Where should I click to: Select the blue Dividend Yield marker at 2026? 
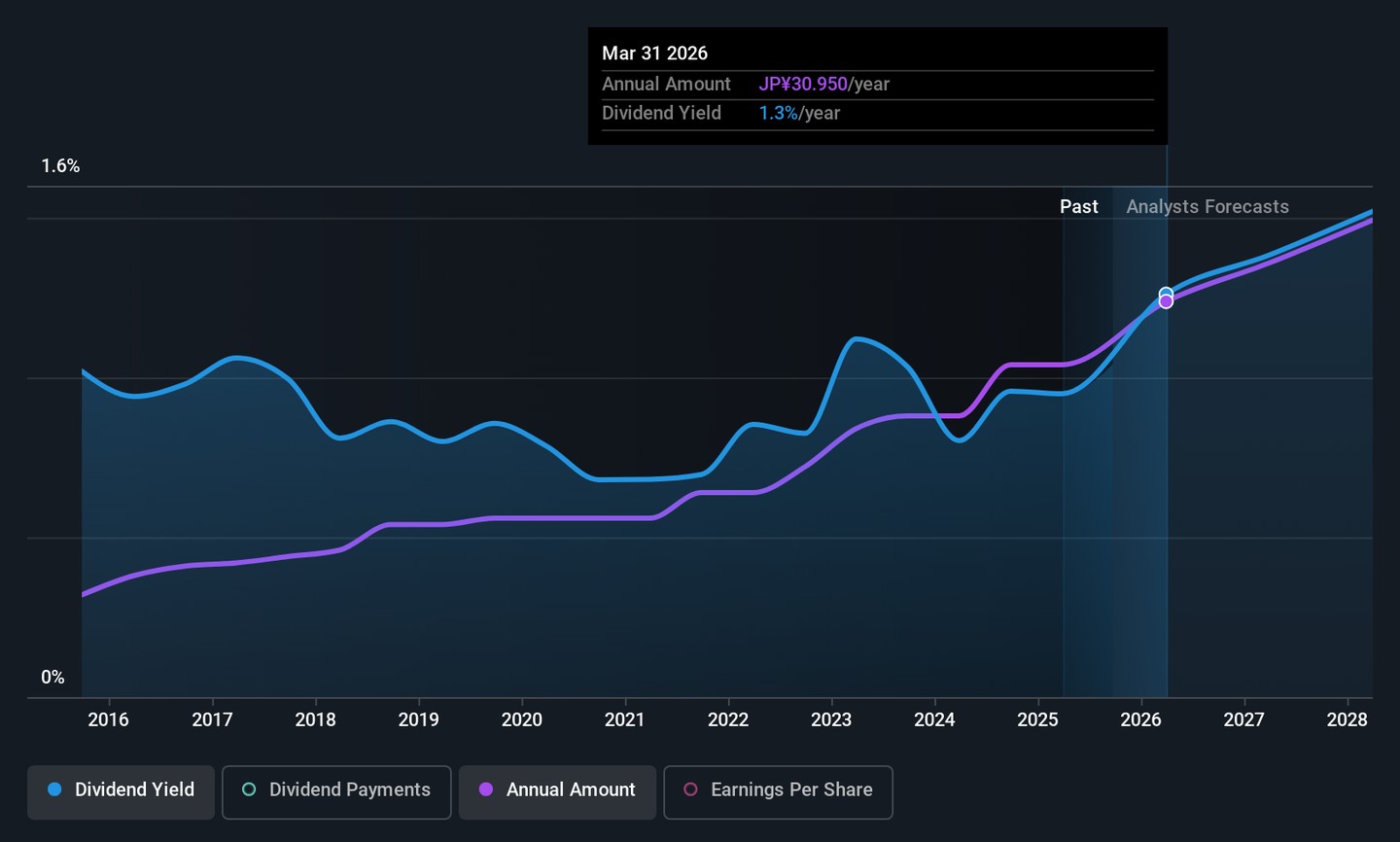coord(1166,293)
